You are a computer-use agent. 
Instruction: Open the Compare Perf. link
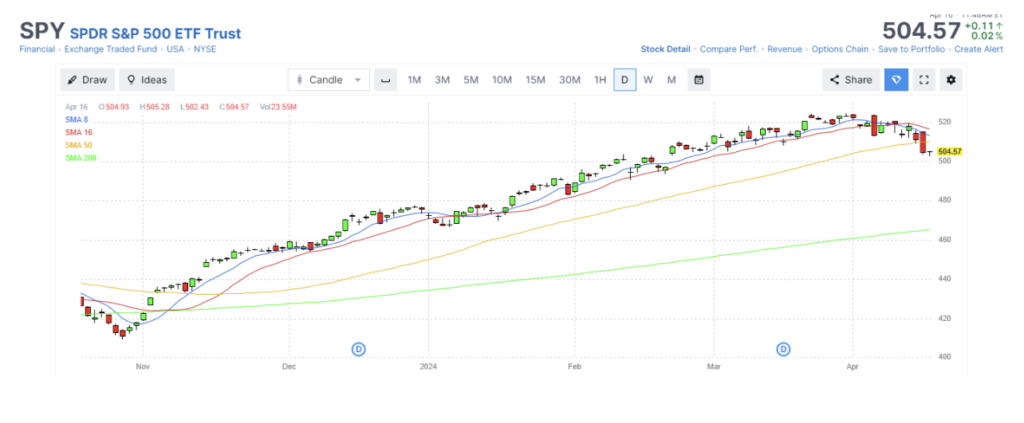point(729,49)
